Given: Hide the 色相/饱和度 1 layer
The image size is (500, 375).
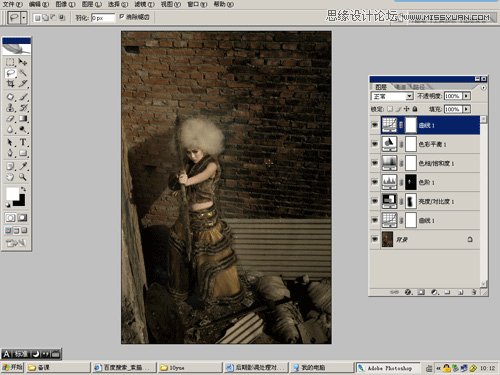Looking at the screenshot, I should (375, 163).
